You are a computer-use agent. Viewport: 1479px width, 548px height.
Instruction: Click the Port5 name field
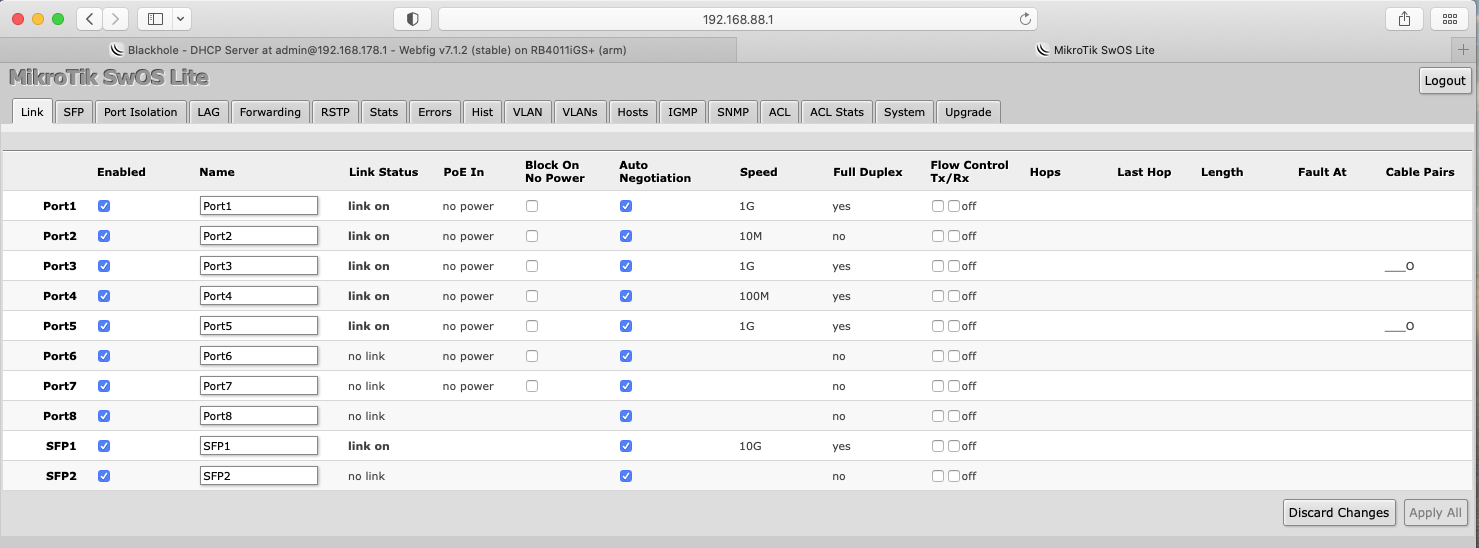[x=259, y=326]
